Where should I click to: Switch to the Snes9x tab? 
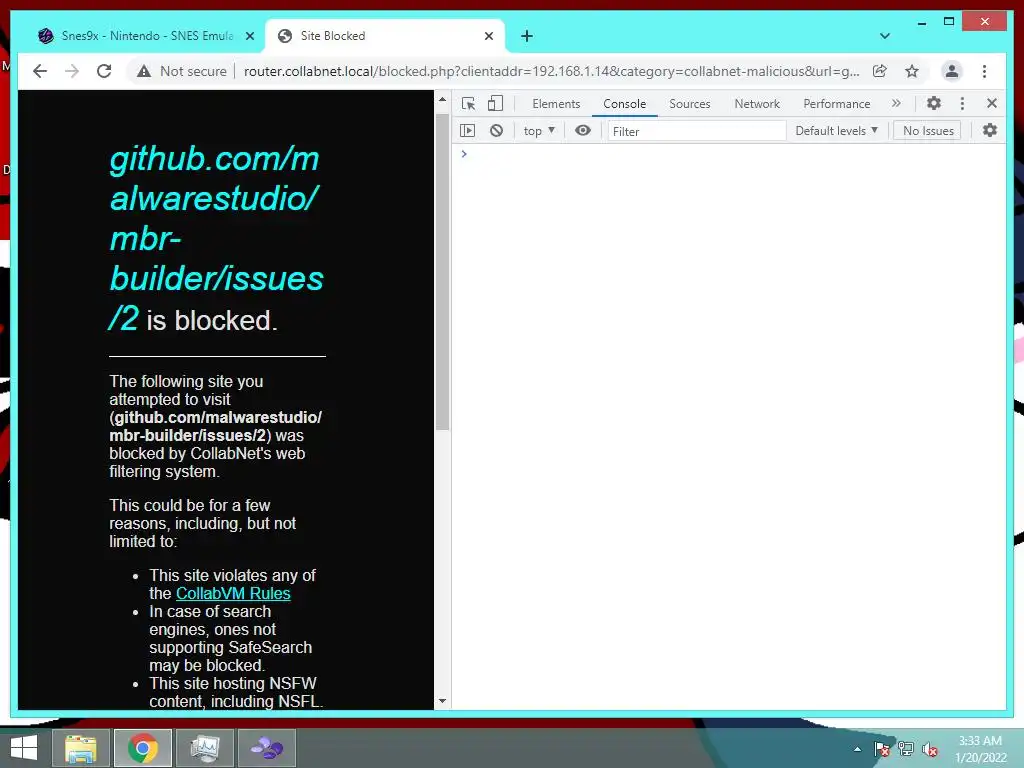147,36
